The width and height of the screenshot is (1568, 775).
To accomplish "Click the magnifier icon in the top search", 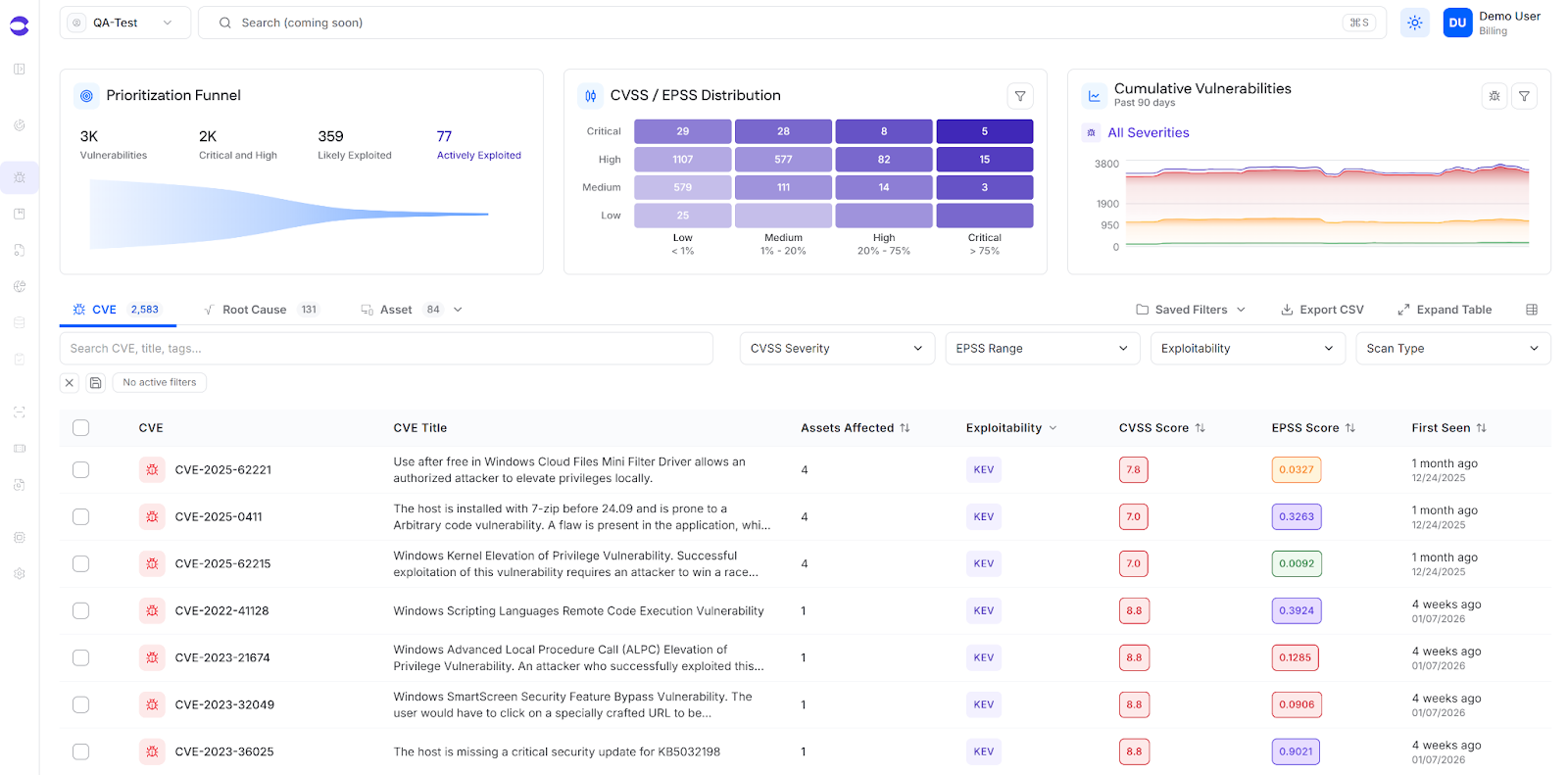I will pyautogui.click(x=225, y=23).
